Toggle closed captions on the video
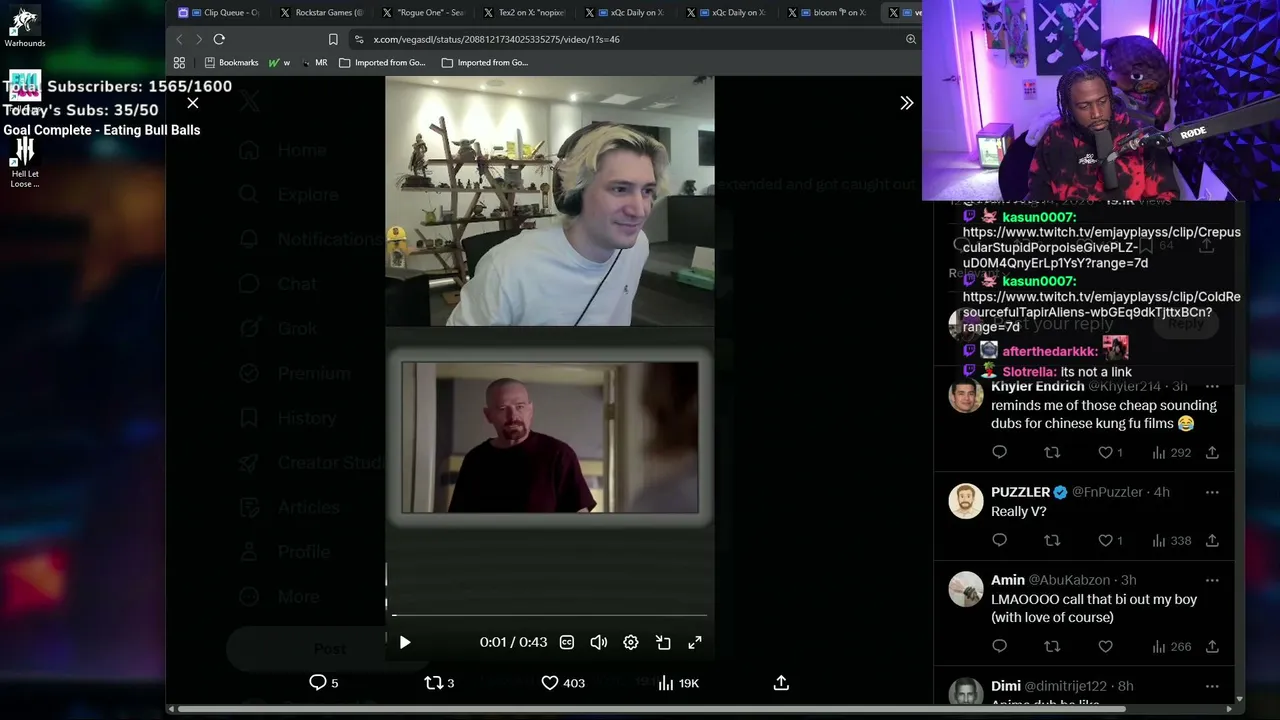 click(567, 642)
